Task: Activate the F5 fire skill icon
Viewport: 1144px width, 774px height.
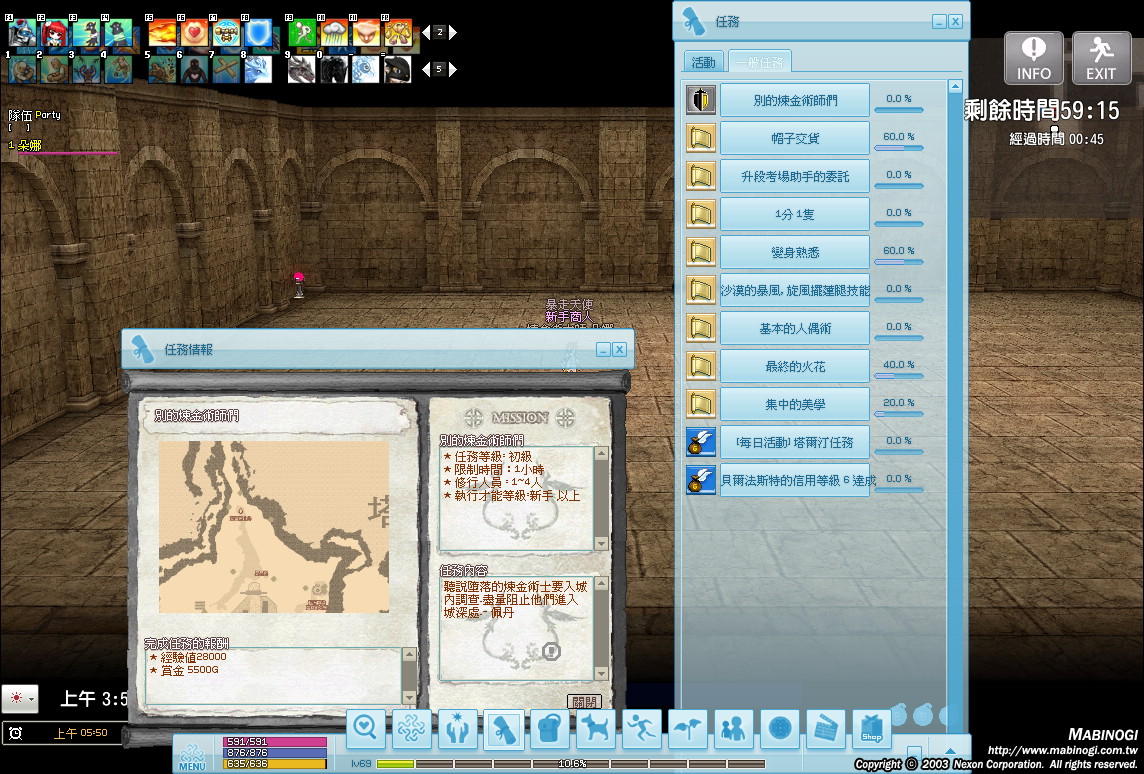Action: (162, 33)
